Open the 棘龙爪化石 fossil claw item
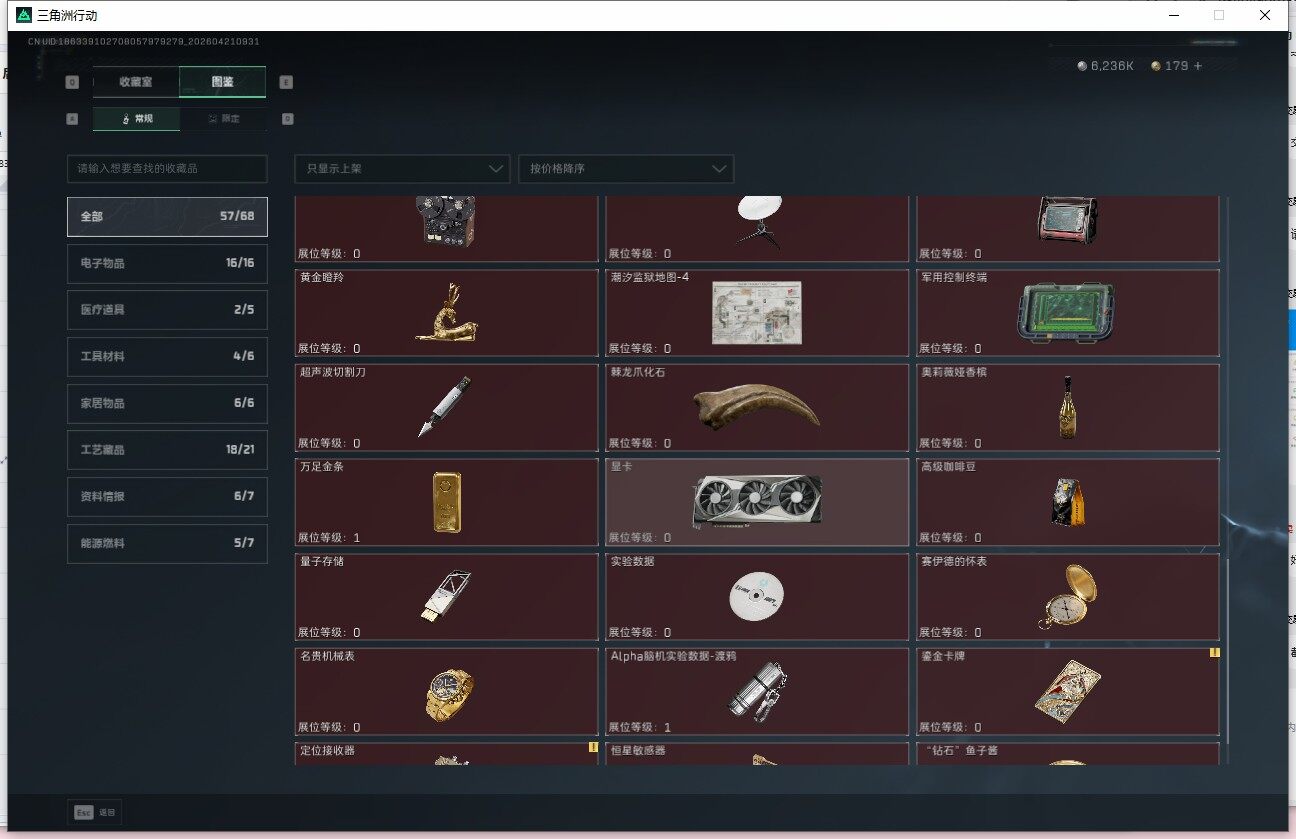 [757, 407]
